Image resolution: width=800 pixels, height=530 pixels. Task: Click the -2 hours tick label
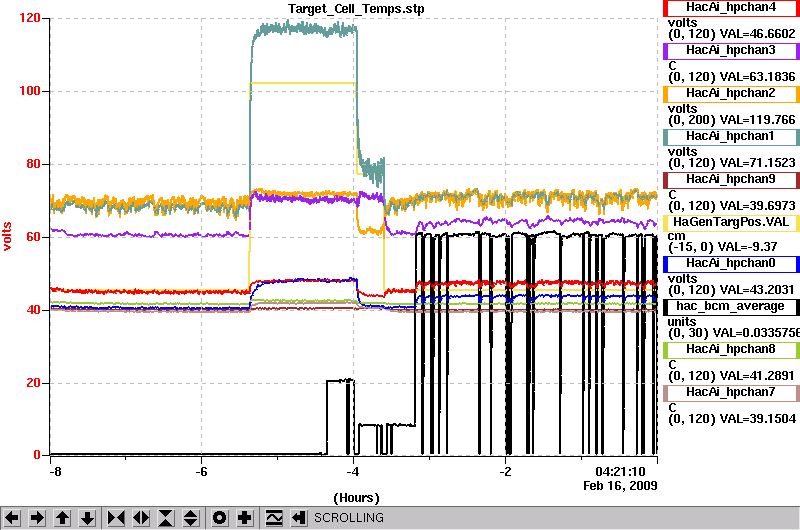pos(505,472)
